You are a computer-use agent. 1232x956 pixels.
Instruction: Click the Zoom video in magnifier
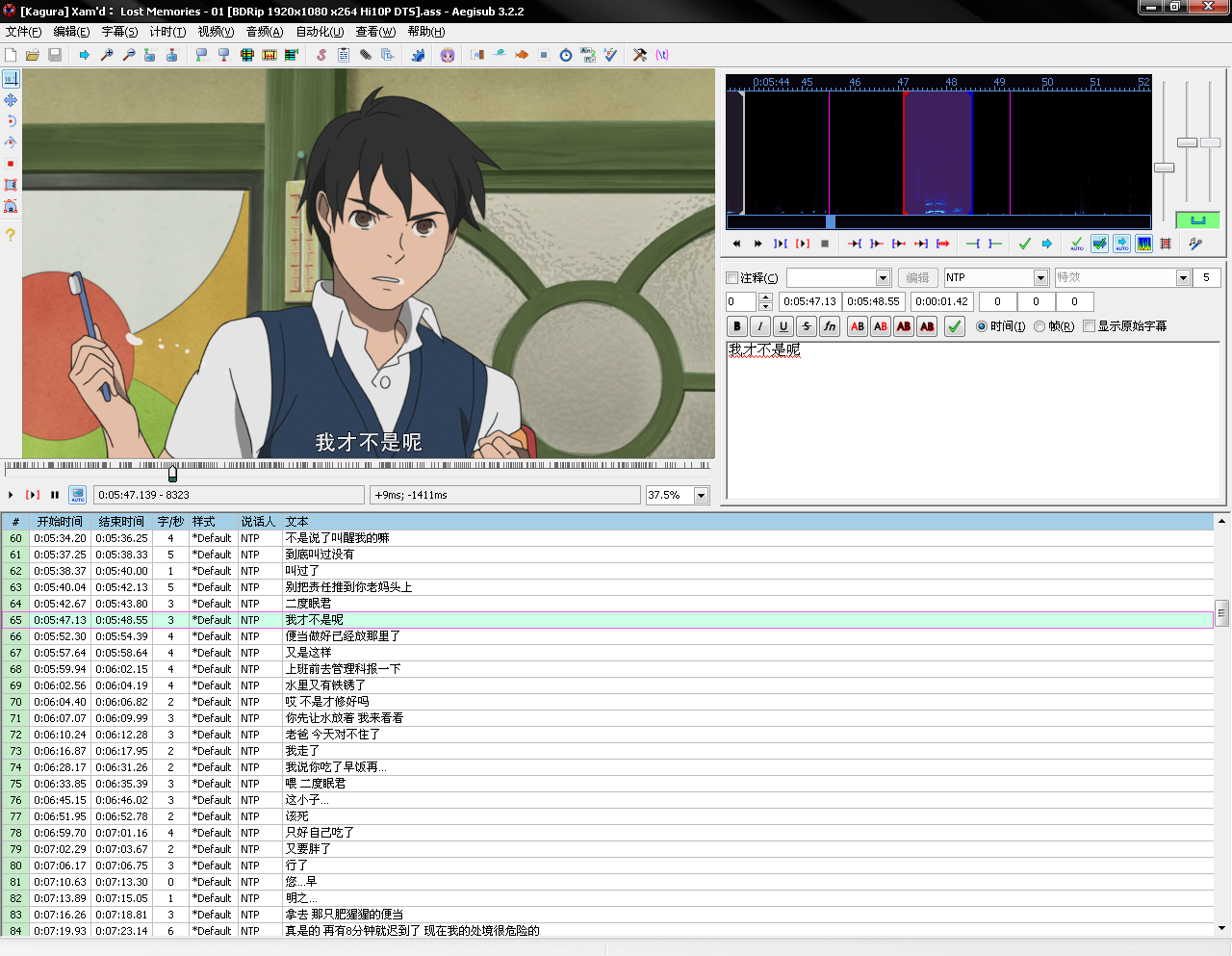[x=107, y=55]
